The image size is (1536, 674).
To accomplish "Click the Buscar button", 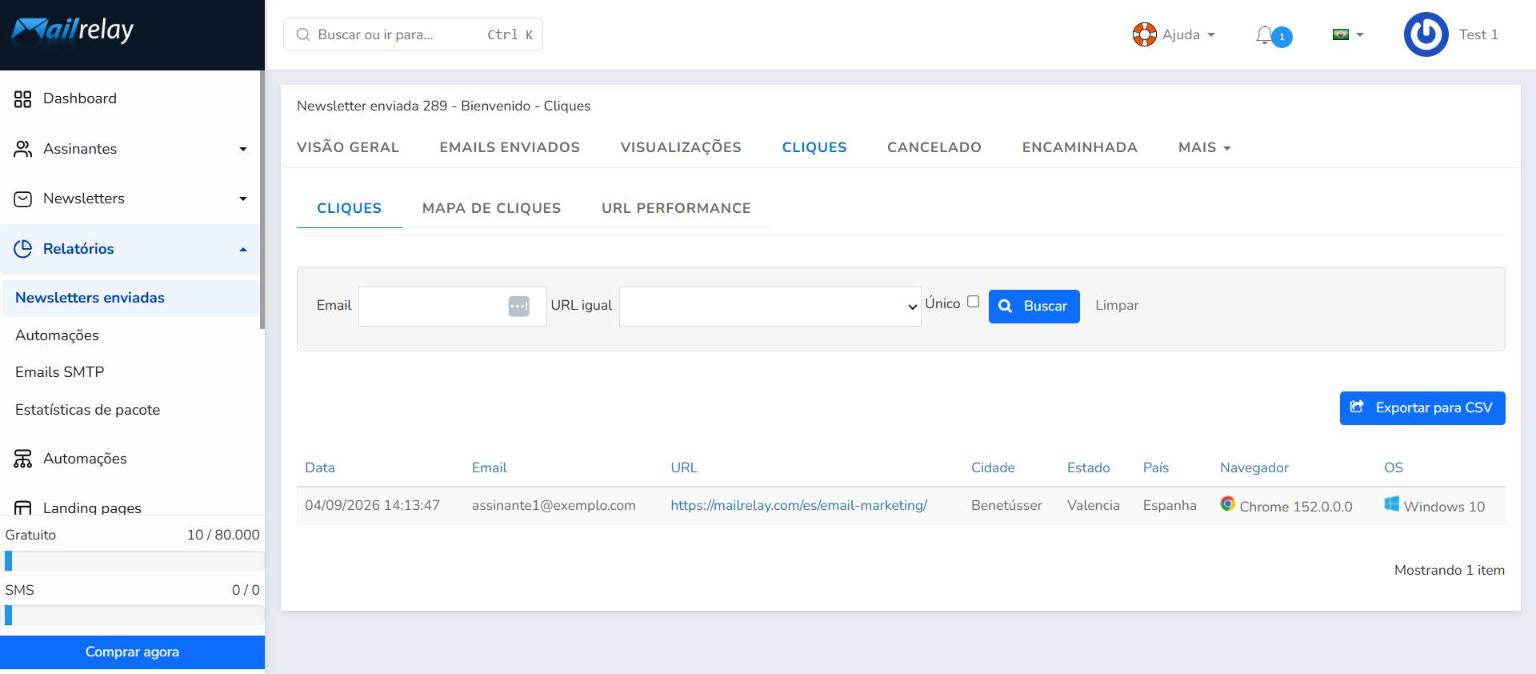I will [1034, 306].
